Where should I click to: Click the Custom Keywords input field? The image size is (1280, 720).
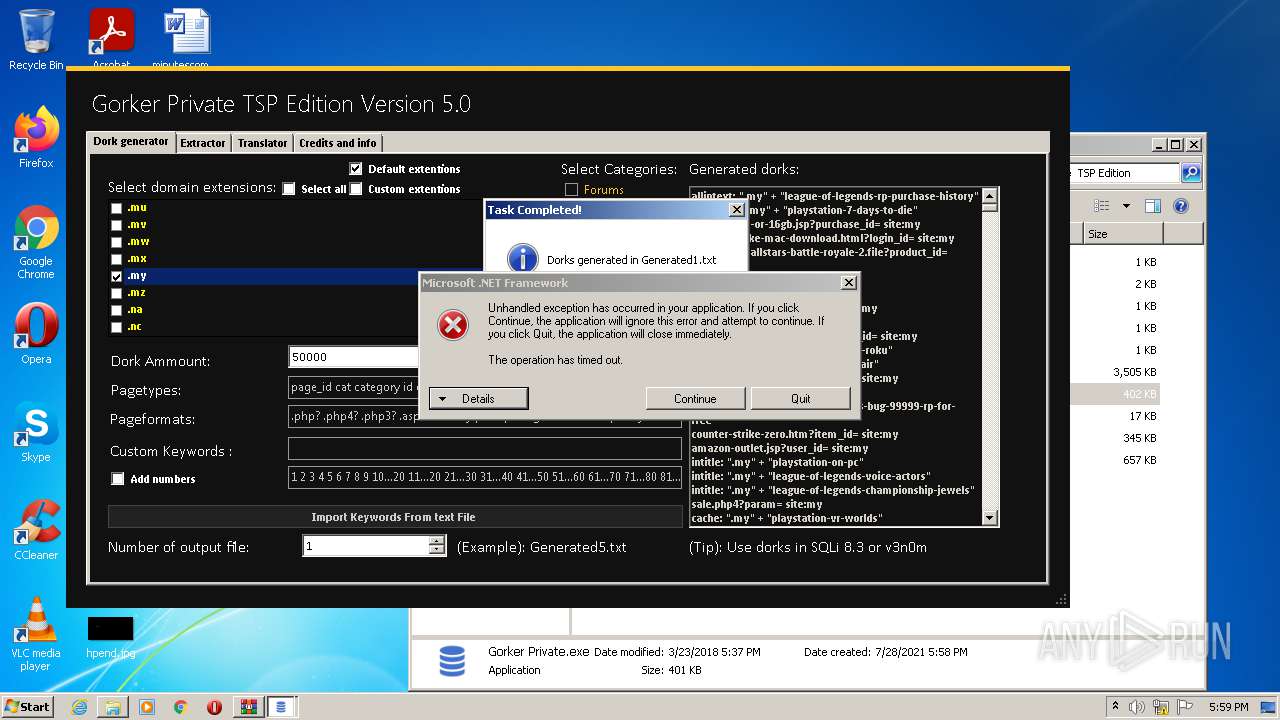point(485,448)
